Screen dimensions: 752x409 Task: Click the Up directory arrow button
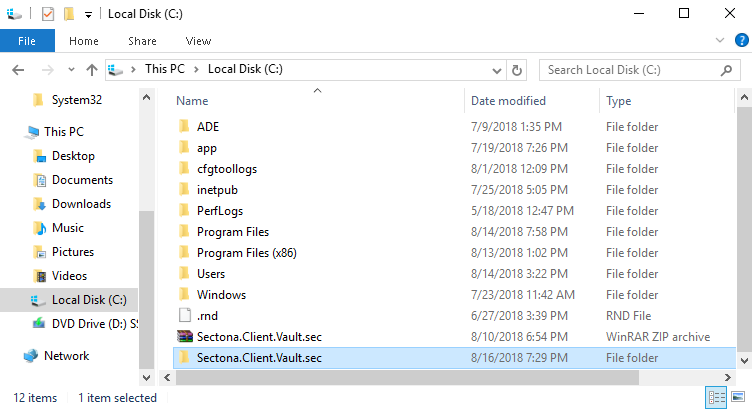pyautogui.click(x=92, y=70)
